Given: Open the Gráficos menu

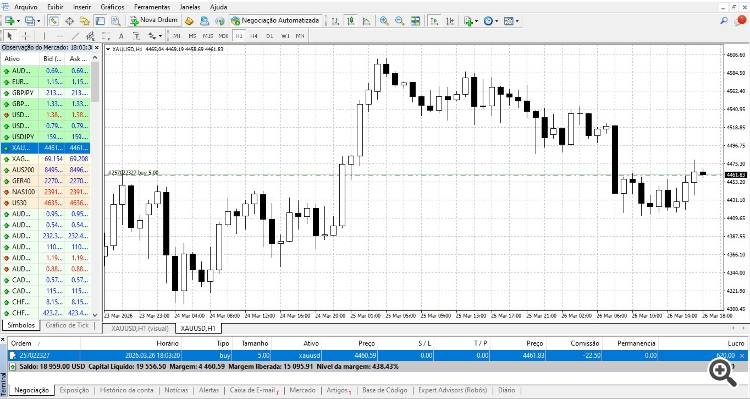Looking at the screenshot, I should (x=112, y=7).
